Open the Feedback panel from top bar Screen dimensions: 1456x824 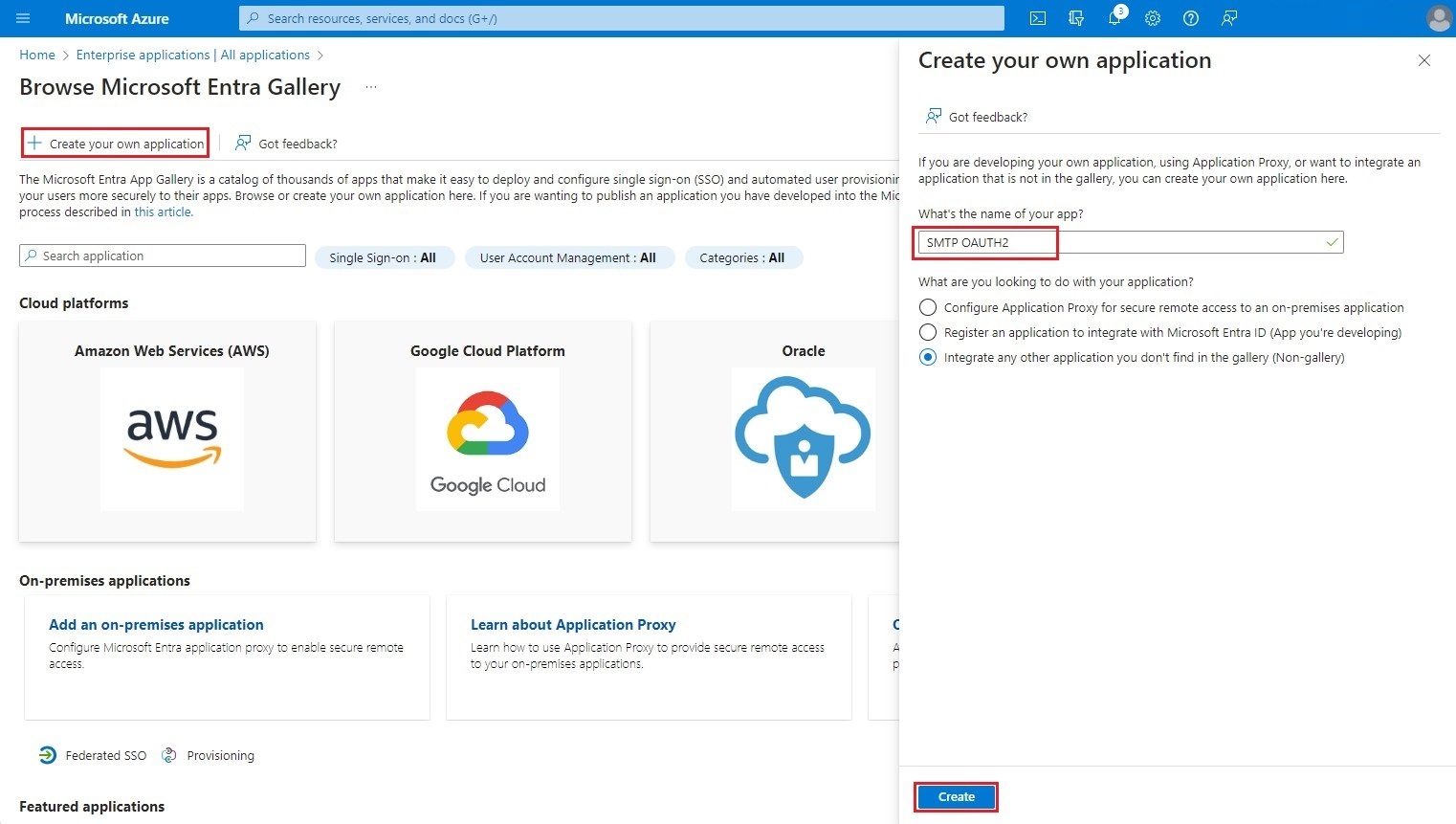tap(1228, 18)
